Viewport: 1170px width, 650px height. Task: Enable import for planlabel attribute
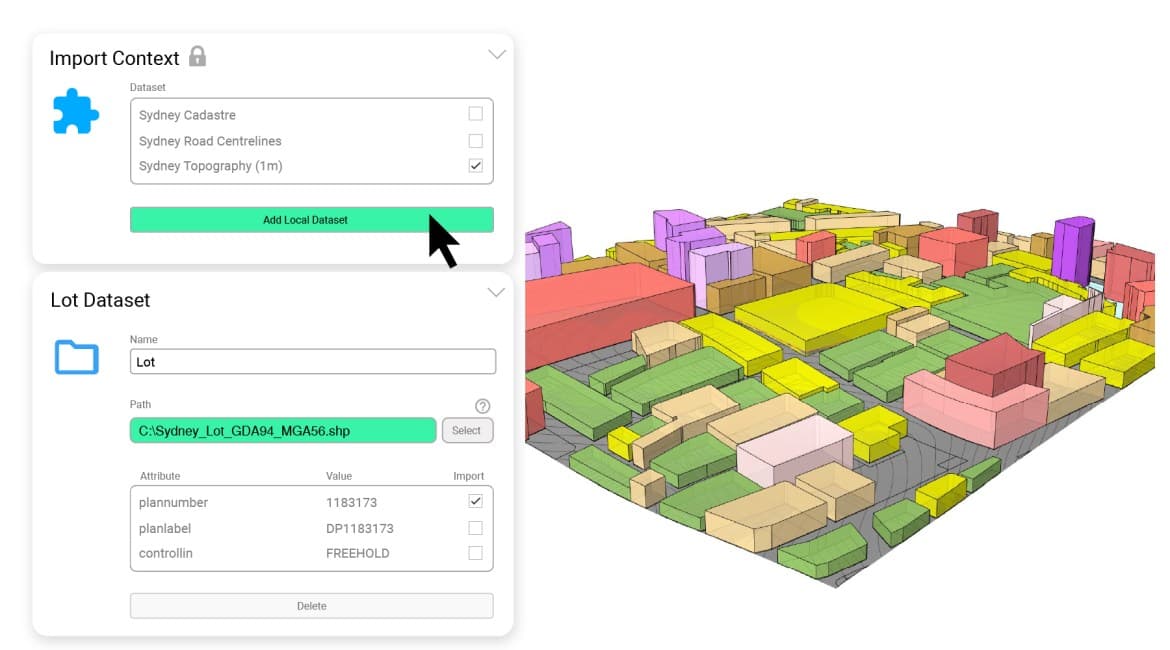476,528
